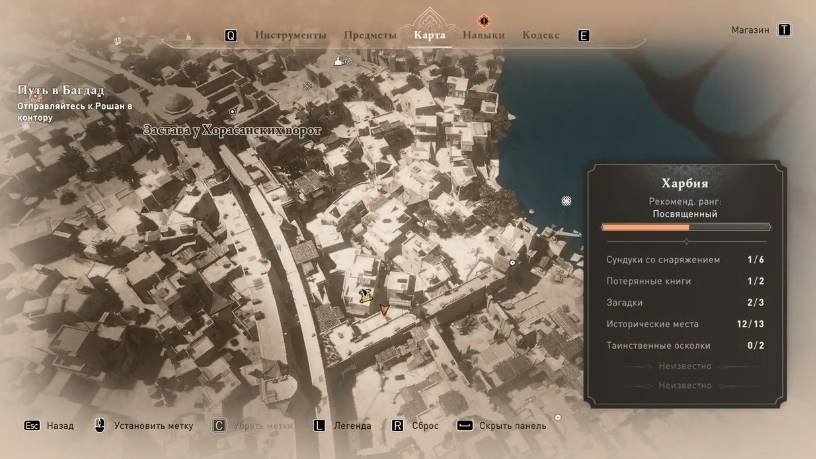
Task: Open the Магазин store link
Action: click(750, 30)
